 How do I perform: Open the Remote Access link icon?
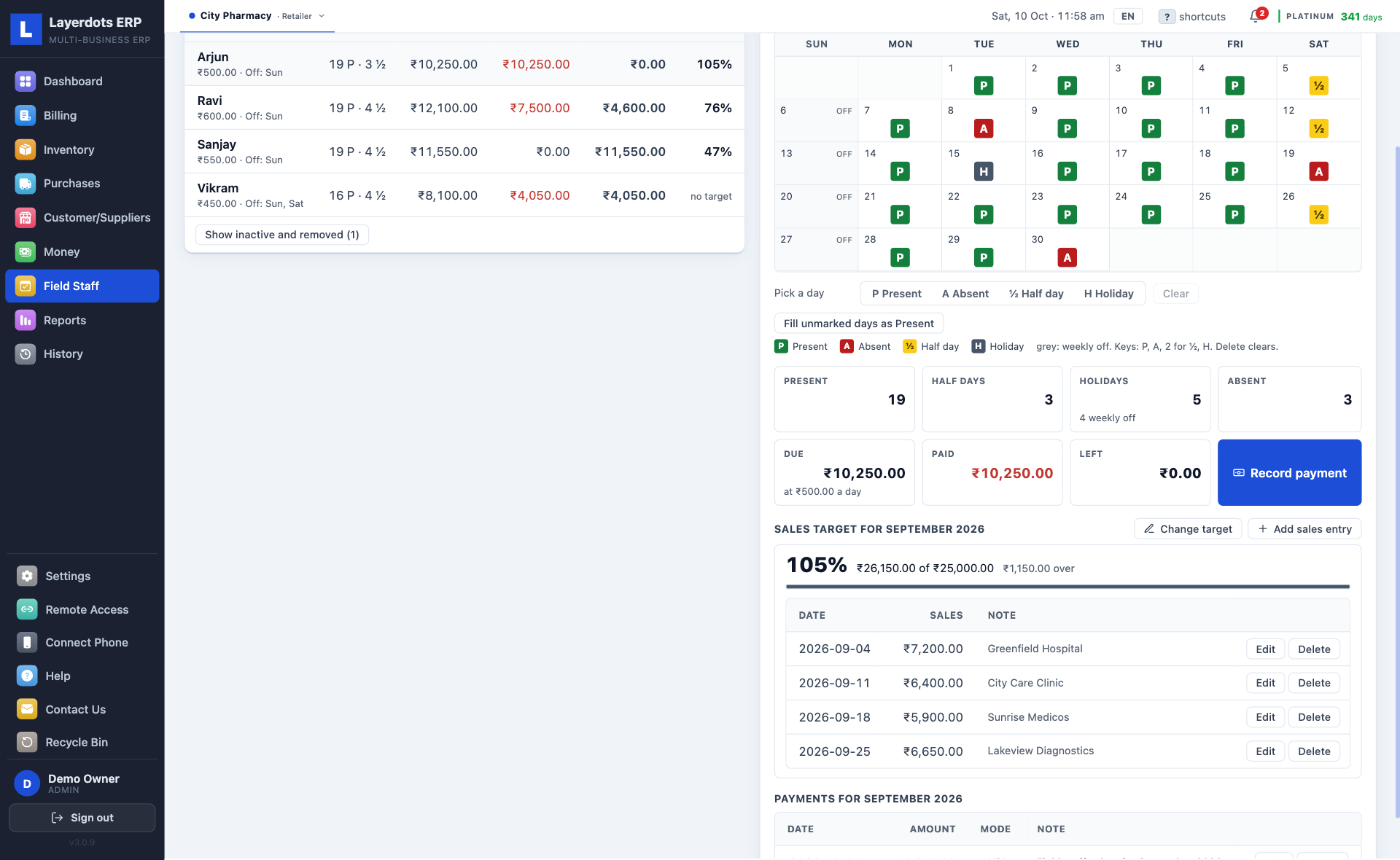coord(27,609)
